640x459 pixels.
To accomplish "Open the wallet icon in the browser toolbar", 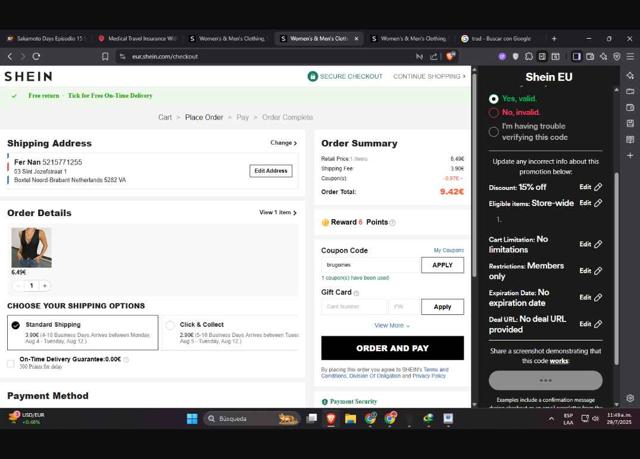I will (590, 56).
